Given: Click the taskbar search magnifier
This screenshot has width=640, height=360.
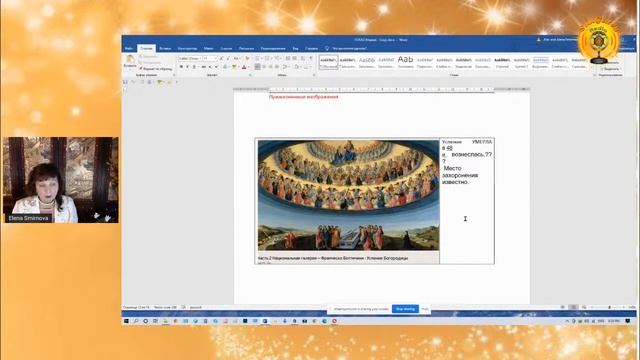Looking at the screenshot, I should point(136,321).
